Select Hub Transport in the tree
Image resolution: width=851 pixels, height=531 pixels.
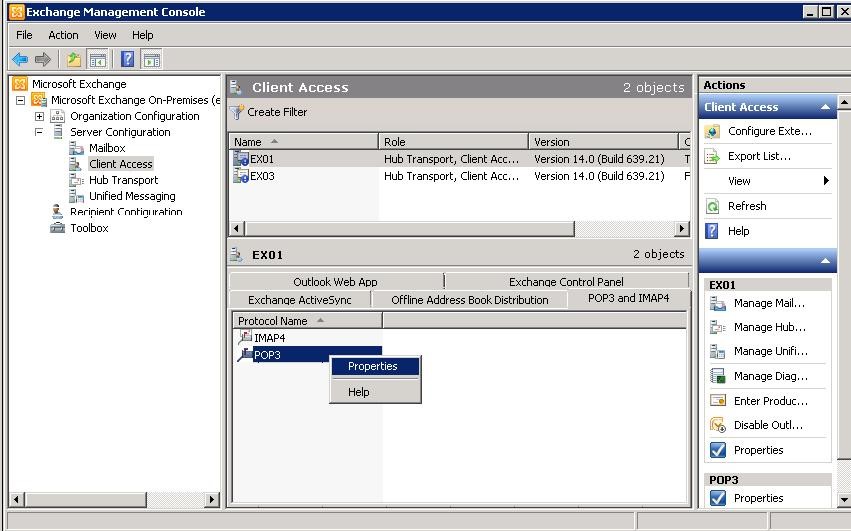pos(123,180)
